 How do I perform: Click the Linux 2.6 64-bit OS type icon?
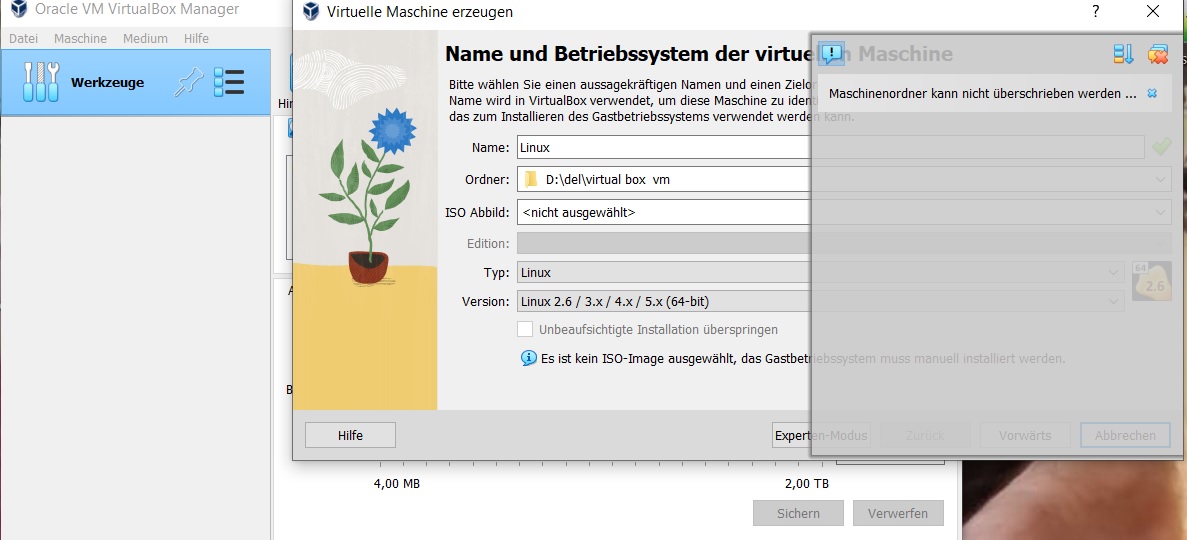point(1151,281)
